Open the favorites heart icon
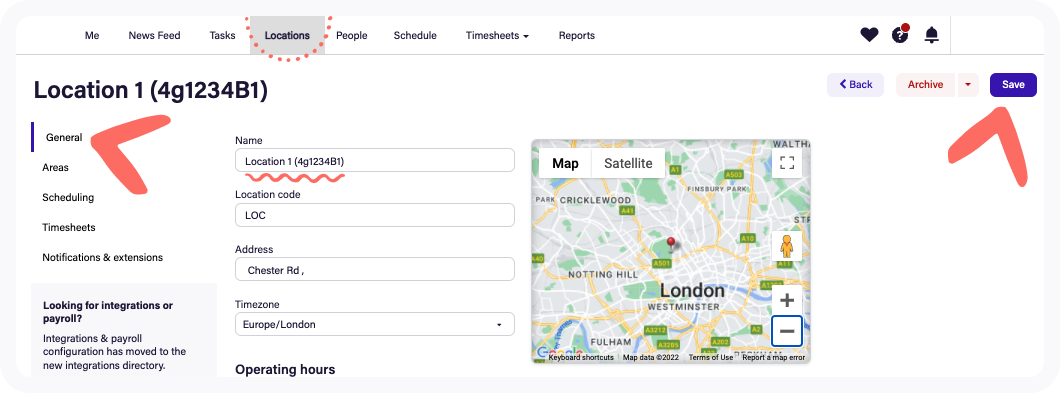Screen dimensions: 1060x393 coord(869,35)
